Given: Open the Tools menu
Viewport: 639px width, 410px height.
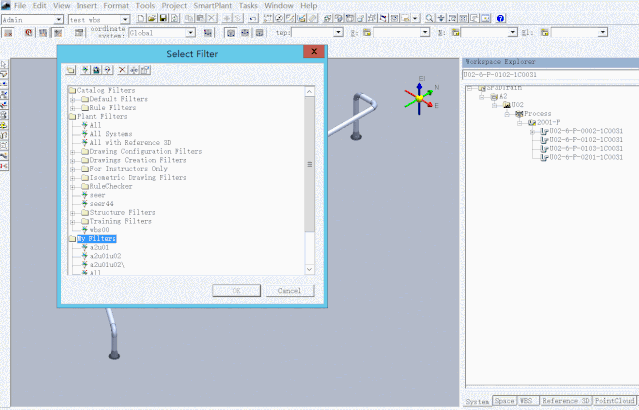Looking at the screenshot, I should tap(145, 6).
